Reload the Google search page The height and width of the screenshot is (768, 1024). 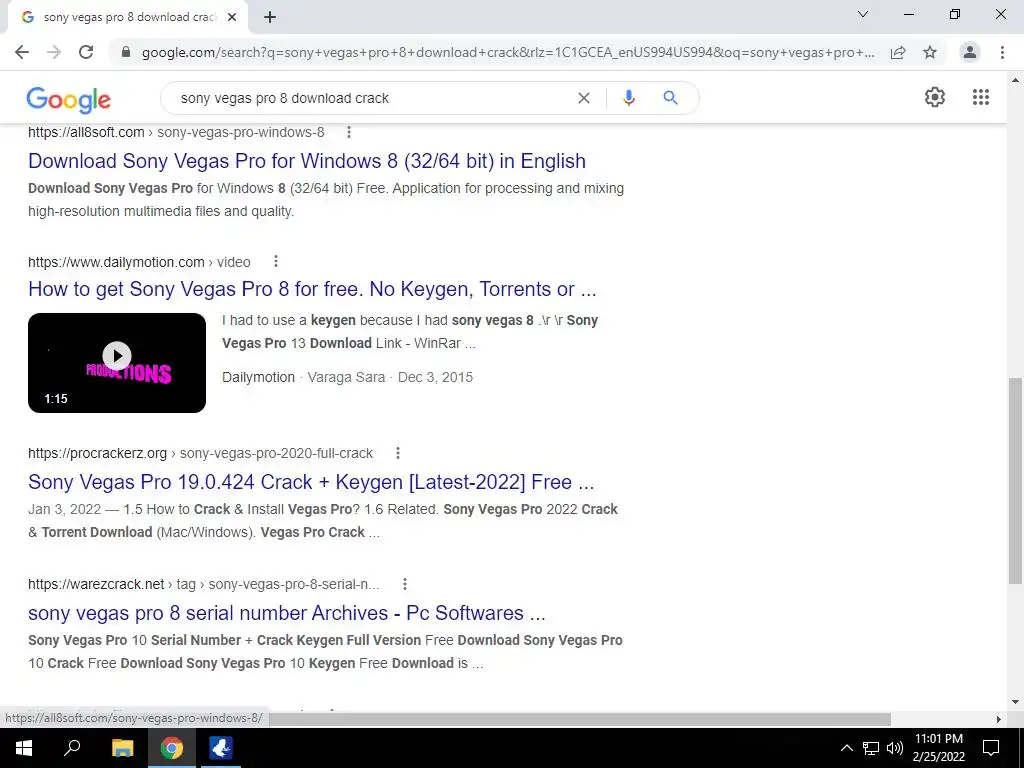tap(86, 52)
